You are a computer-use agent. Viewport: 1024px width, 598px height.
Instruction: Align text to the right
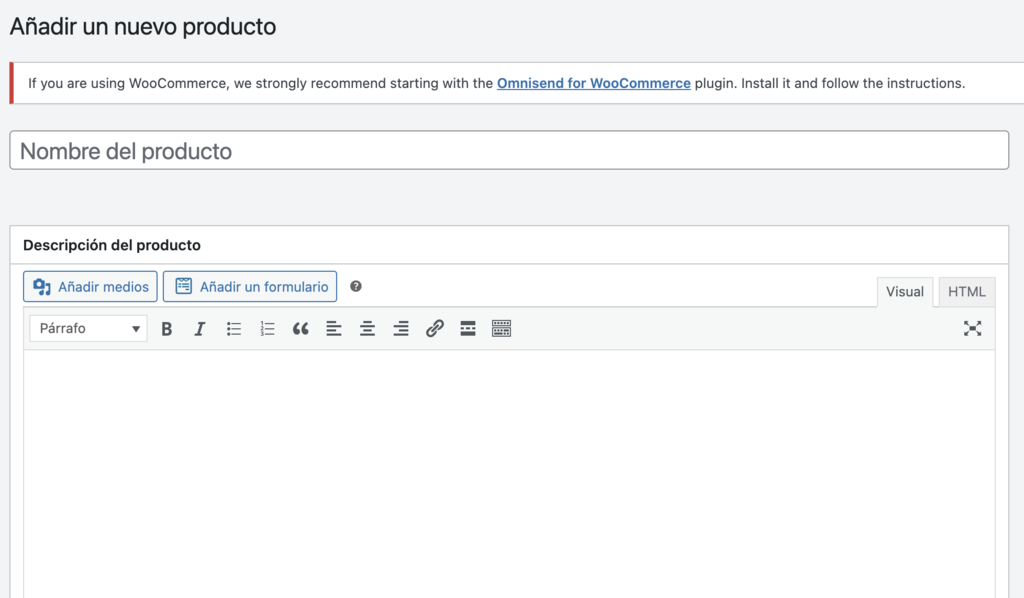pos(400,328)
